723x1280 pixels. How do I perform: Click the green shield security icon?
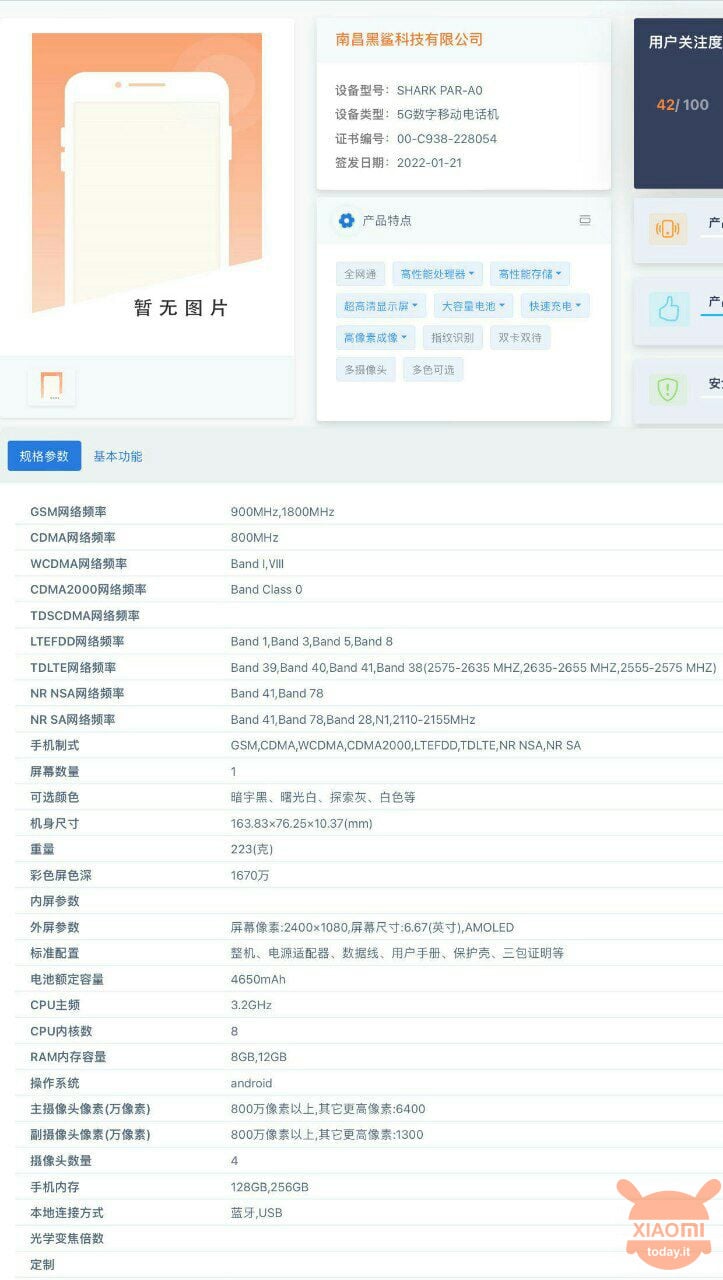668,389
